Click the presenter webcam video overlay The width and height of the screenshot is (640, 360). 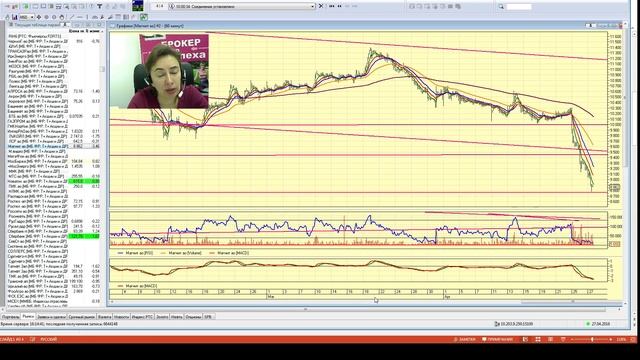point(159,71)
